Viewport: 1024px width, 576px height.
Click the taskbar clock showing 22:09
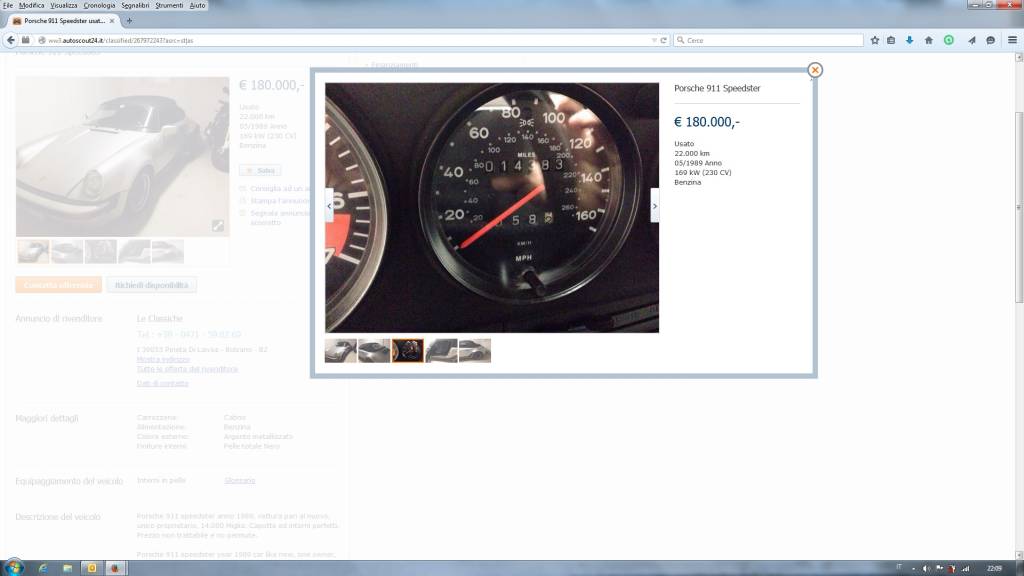[994, 569]
